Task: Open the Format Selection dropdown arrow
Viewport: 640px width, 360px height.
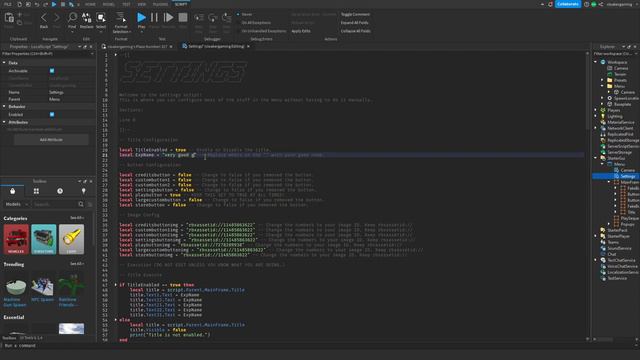Action: [x=130, y=32]
